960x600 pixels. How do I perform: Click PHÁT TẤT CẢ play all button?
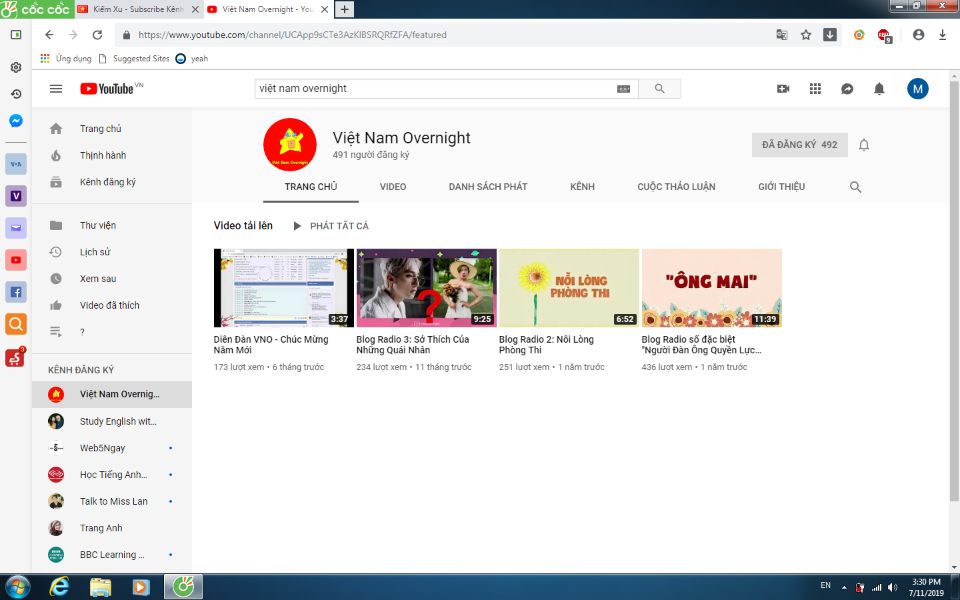click(x=331, y=226)
